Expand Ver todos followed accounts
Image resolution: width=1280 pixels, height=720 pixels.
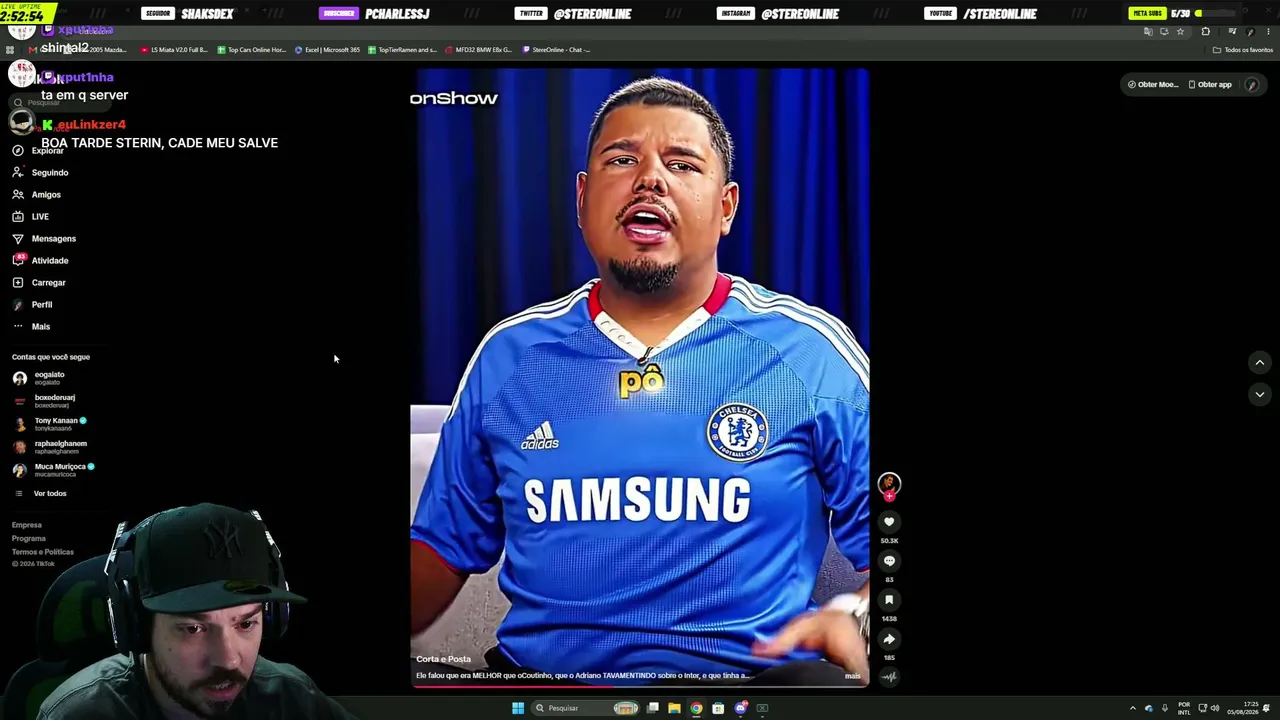pyautogui.click(x=40, y=493)
